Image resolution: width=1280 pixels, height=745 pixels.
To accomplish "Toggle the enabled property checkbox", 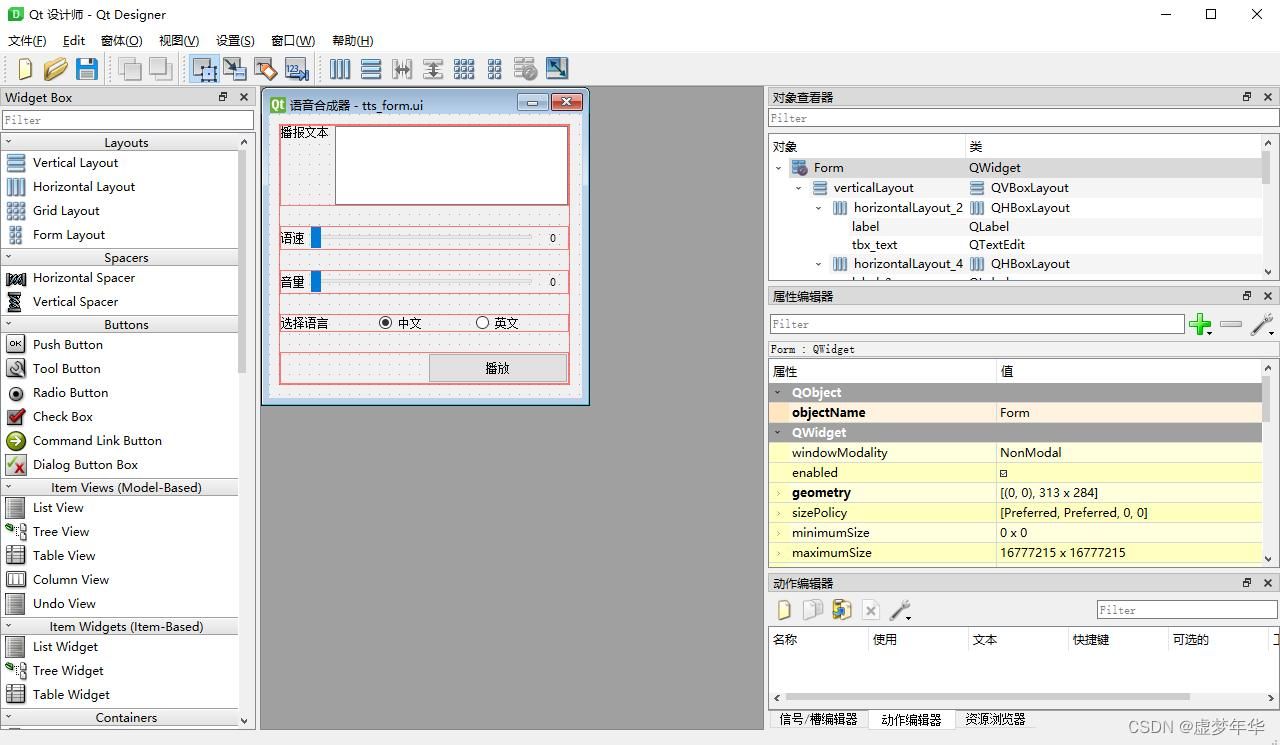I will [1004, 473].
